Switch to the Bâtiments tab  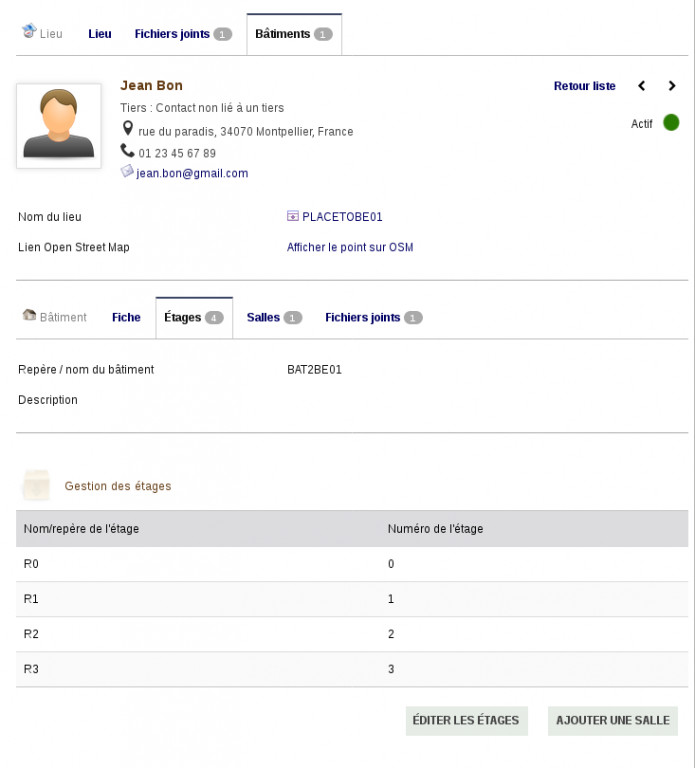click(x=293, y=34)
